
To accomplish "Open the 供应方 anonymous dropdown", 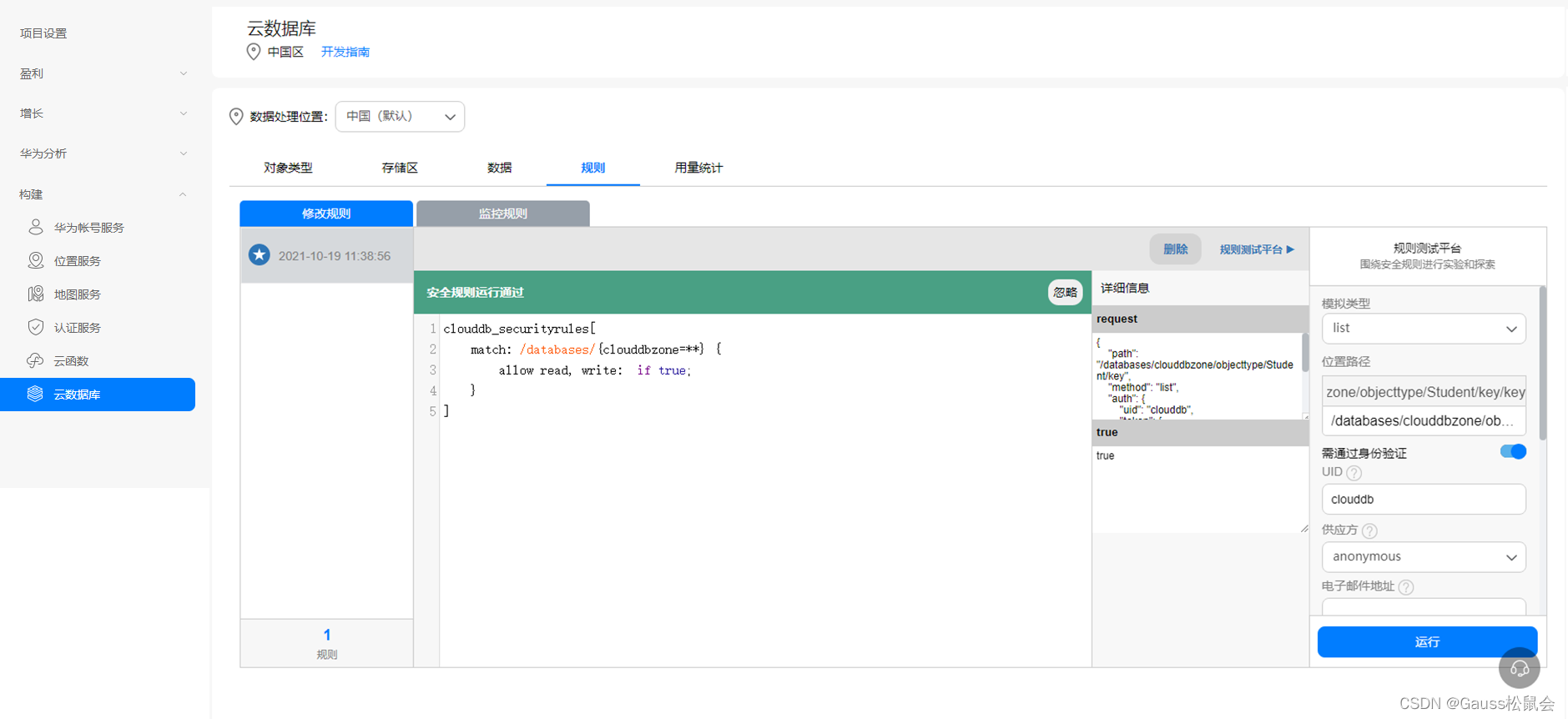I will [x=1424, y=557].
